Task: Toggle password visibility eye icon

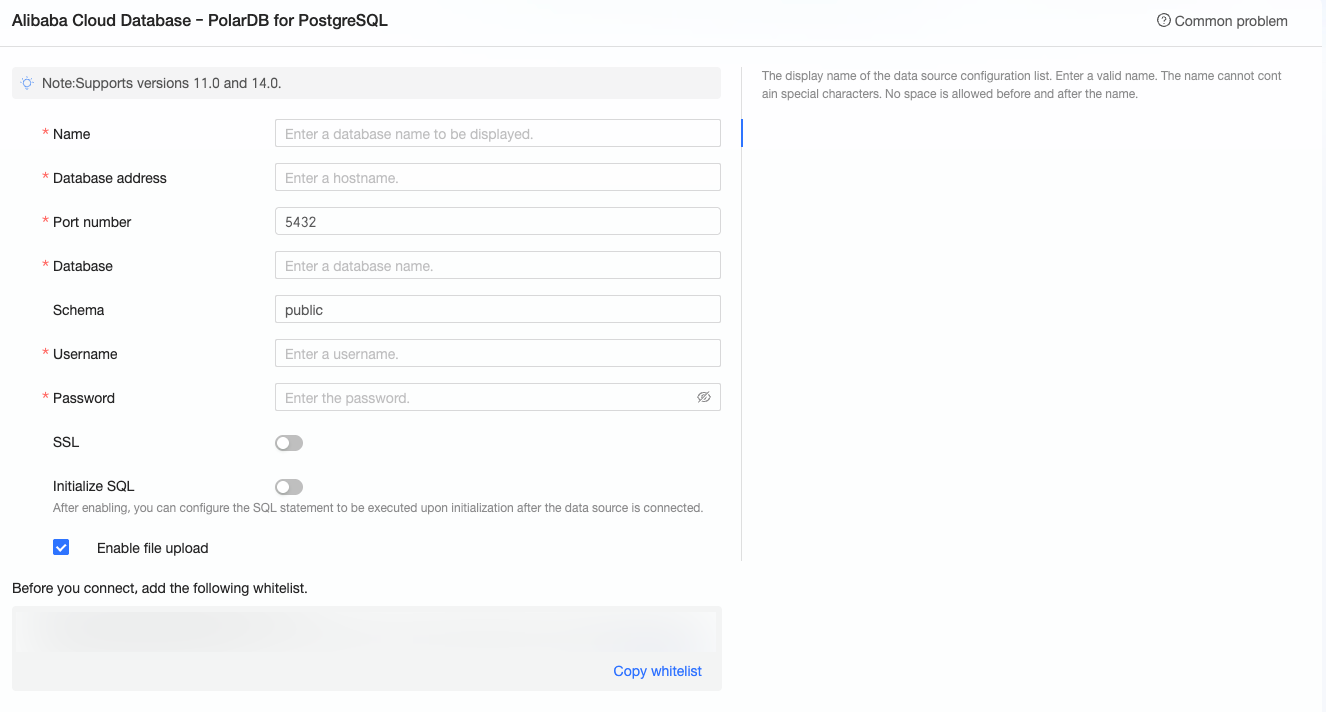Action: click(x=704, y=397)
